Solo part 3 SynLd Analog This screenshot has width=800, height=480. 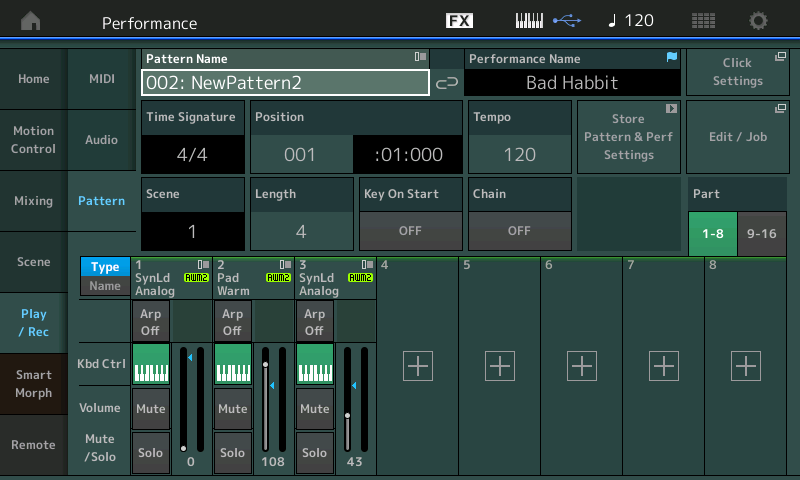click(314, 452)
